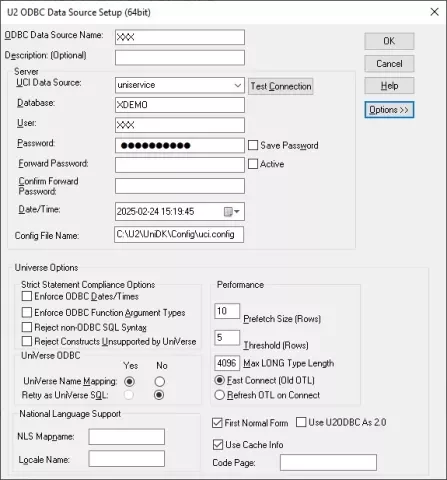Select Refresh OTL on Connect option
The width and height of the screenshot is (447, 480).
click(x=219, y=395)
